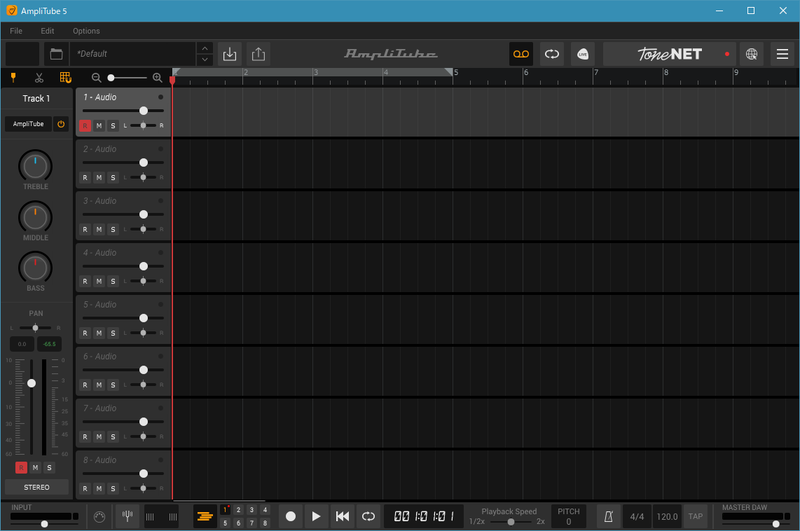Toggle the metronome icon

608,516
